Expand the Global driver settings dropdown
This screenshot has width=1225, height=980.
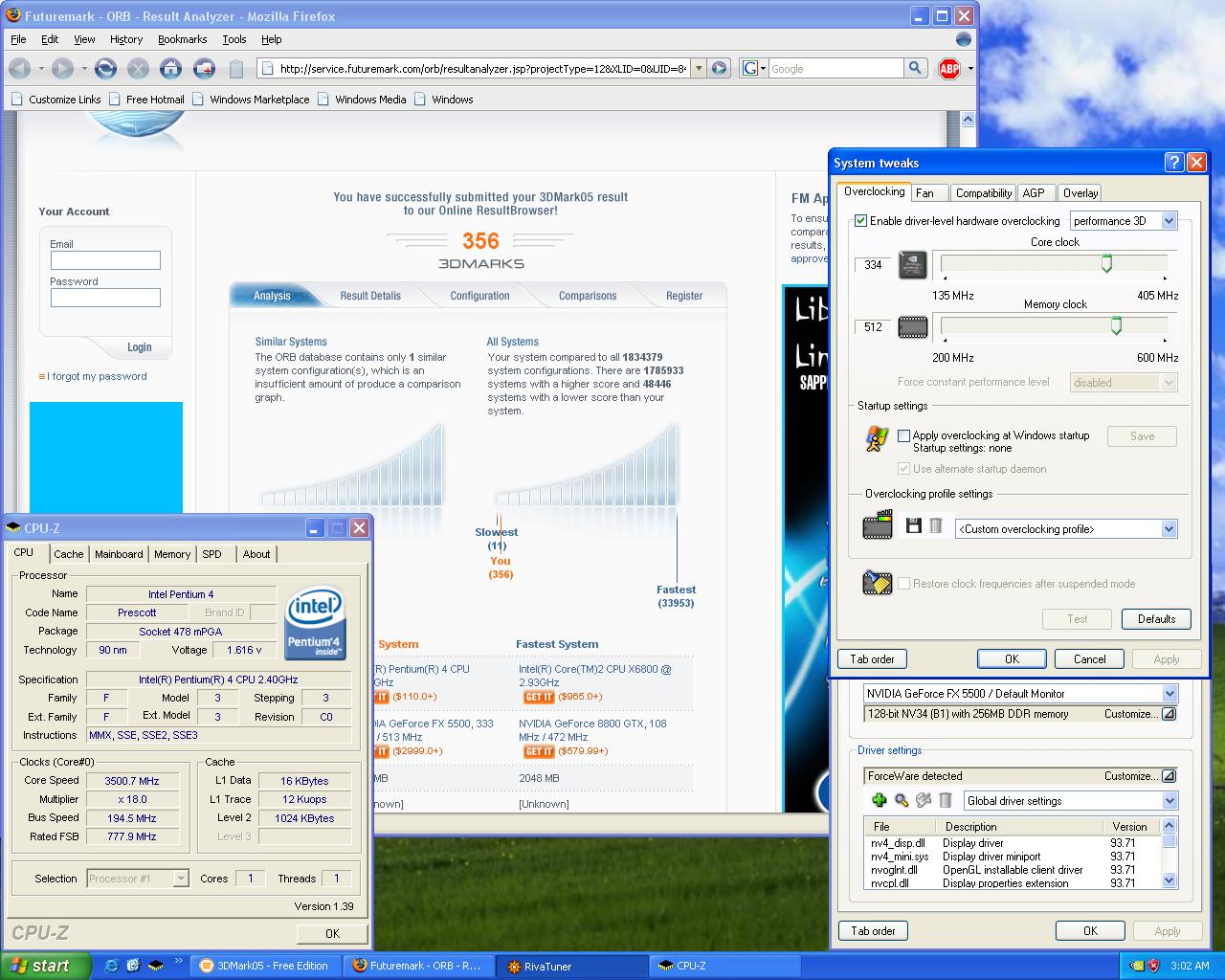pyautogui.click(x=1169, y=801)
